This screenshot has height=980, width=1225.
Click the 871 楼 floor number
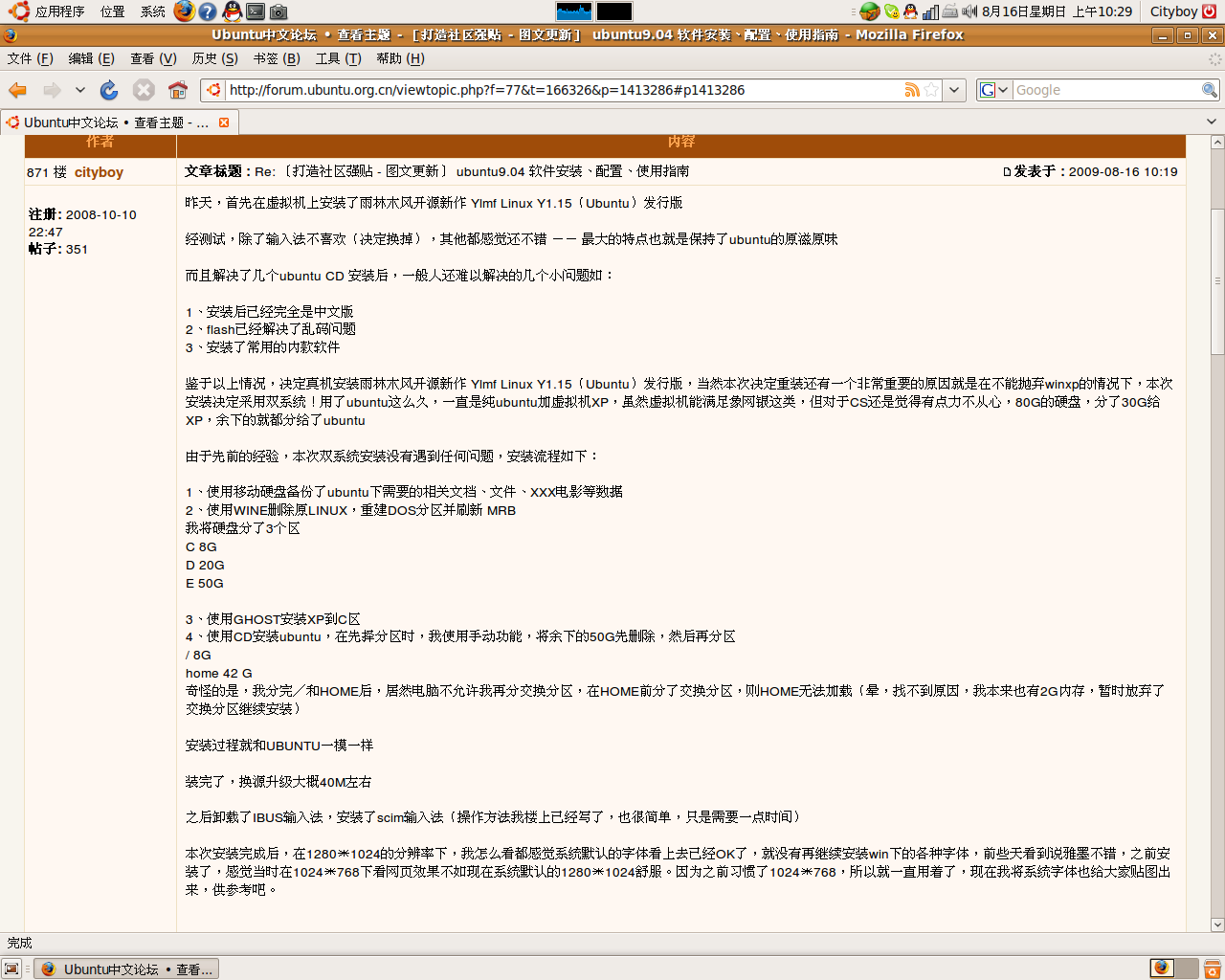pyautogui.click(x=47, y=172)
